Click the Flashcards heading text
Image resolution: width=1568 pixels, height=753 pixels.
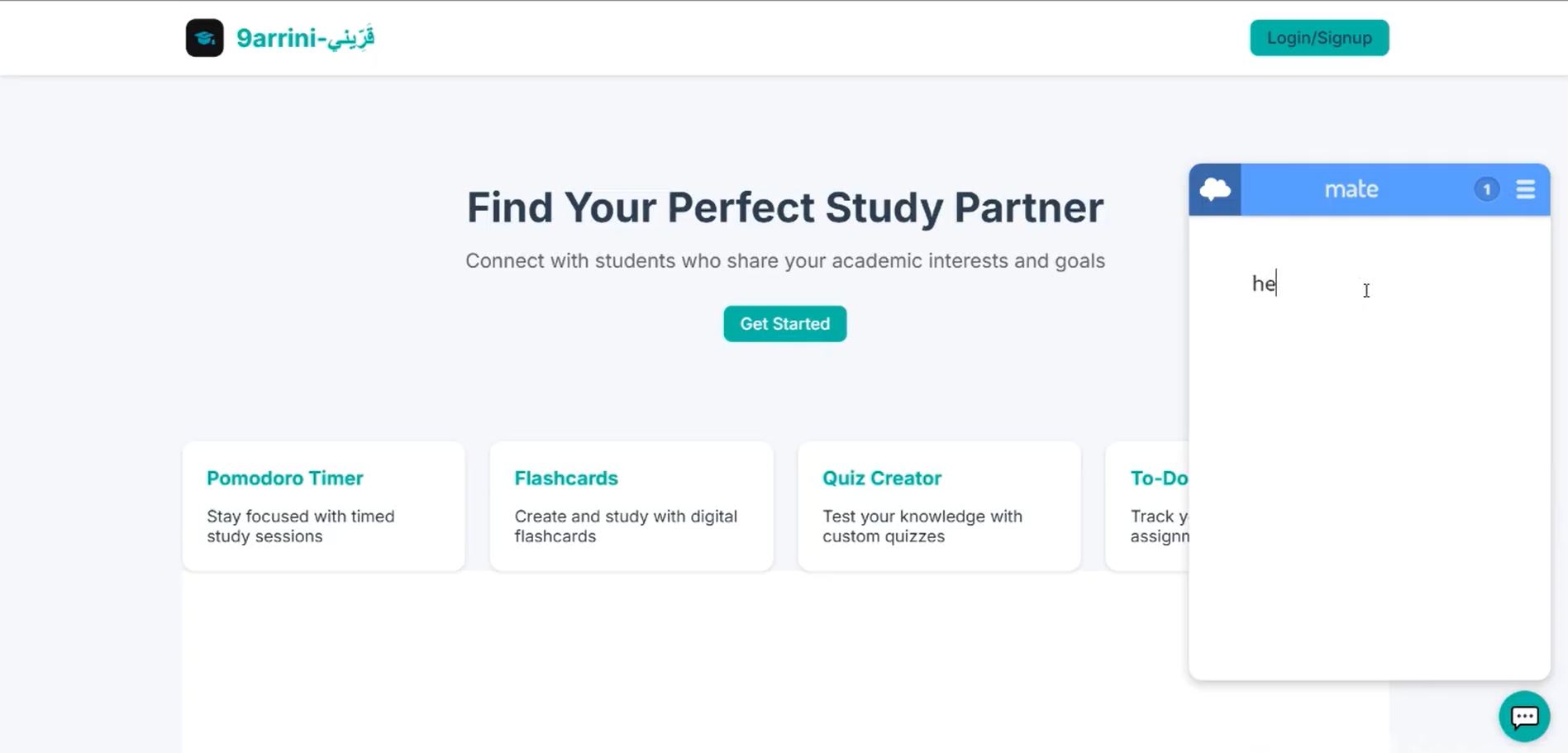(x=566, y=479)
